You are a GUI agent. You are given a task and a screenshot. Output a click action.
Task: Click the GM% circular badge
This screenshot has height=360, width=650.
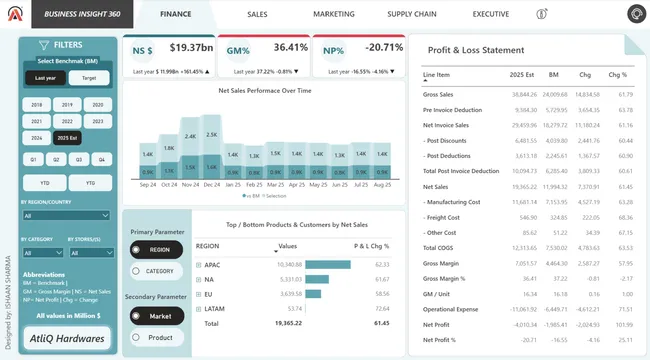tap(238, 51)
